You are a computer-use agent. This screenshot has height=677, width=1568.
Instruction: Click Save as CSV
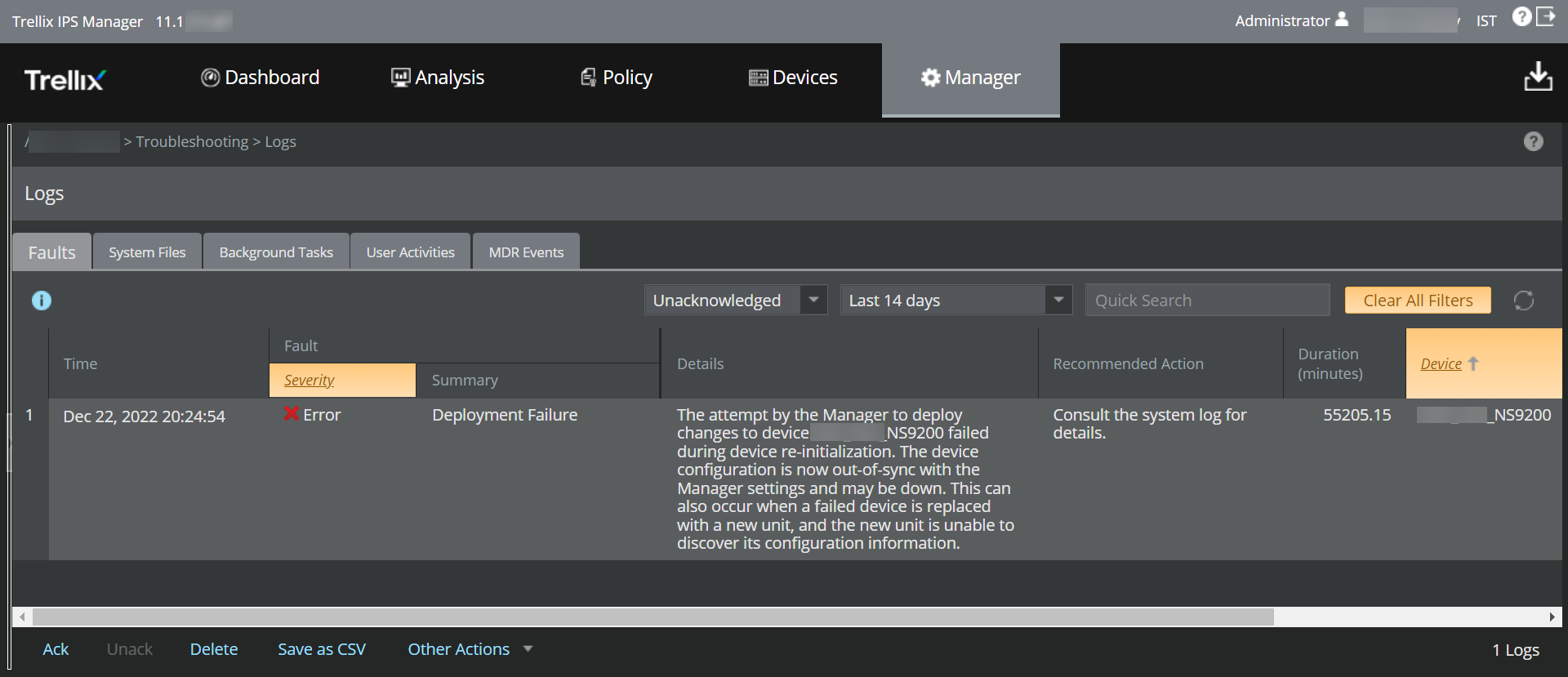coord(322,649)
